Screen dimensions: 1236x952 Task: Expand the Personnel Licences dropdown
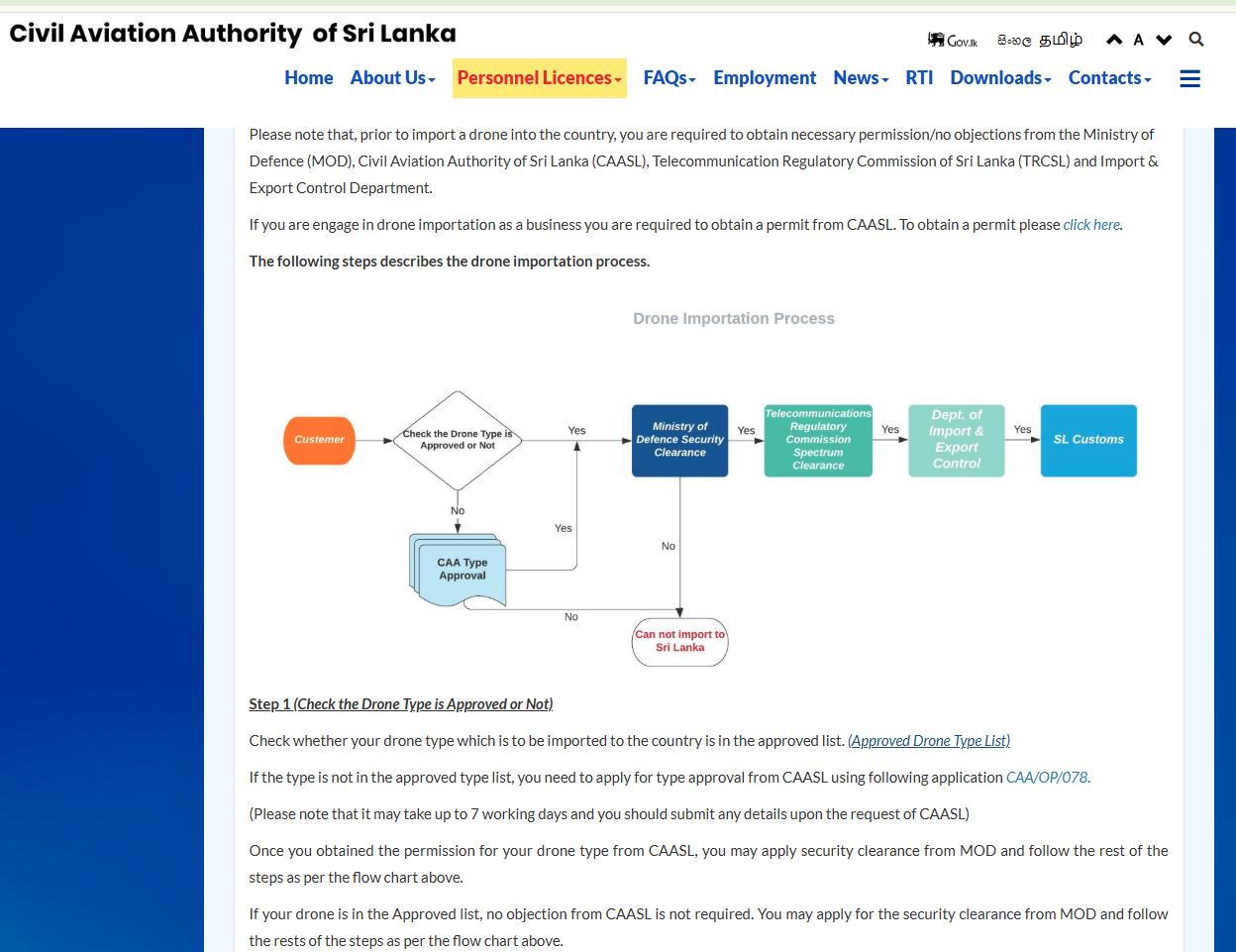[x=540, y=78]
